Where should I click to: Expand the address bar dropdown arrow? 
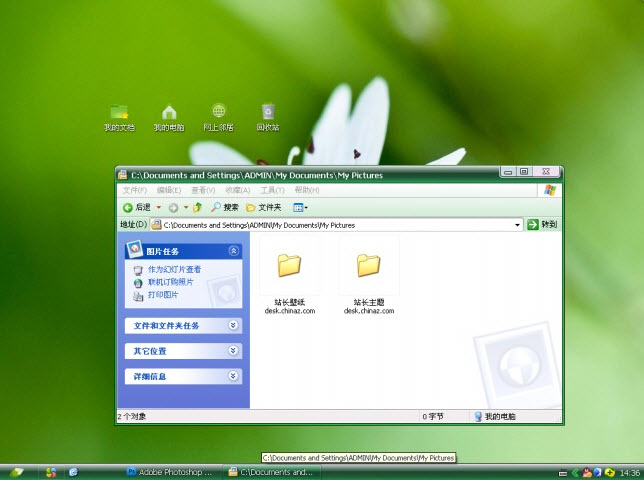click(x=518, y=225)
